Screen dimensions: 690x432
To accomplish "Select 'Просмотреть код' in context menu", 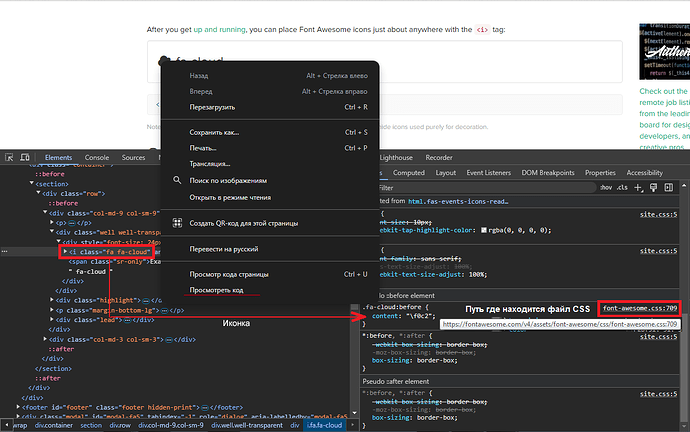I will (x=217, y=290).
